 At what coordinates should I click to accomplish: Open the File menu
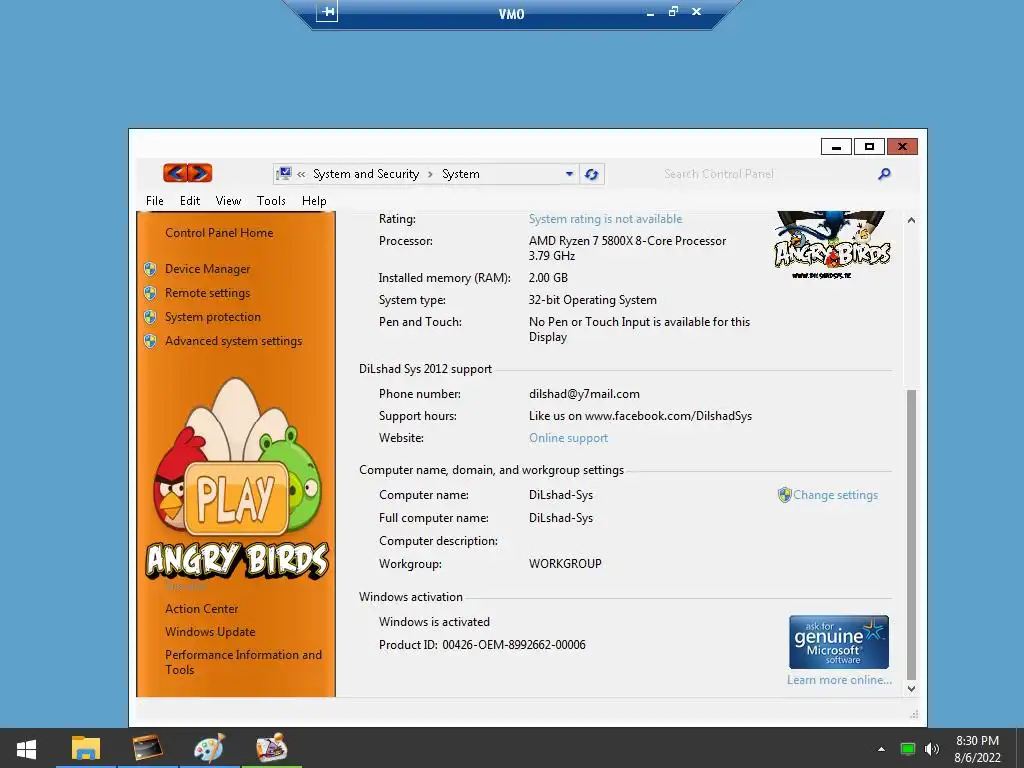pos(155,201)
